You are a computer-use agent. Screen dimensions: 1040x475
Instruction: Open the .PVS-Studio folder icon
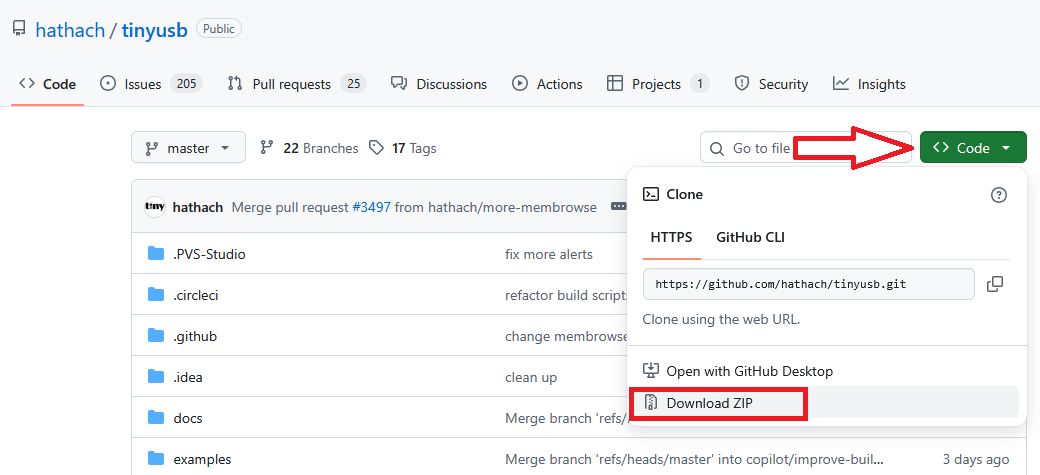tap(156, 254)
